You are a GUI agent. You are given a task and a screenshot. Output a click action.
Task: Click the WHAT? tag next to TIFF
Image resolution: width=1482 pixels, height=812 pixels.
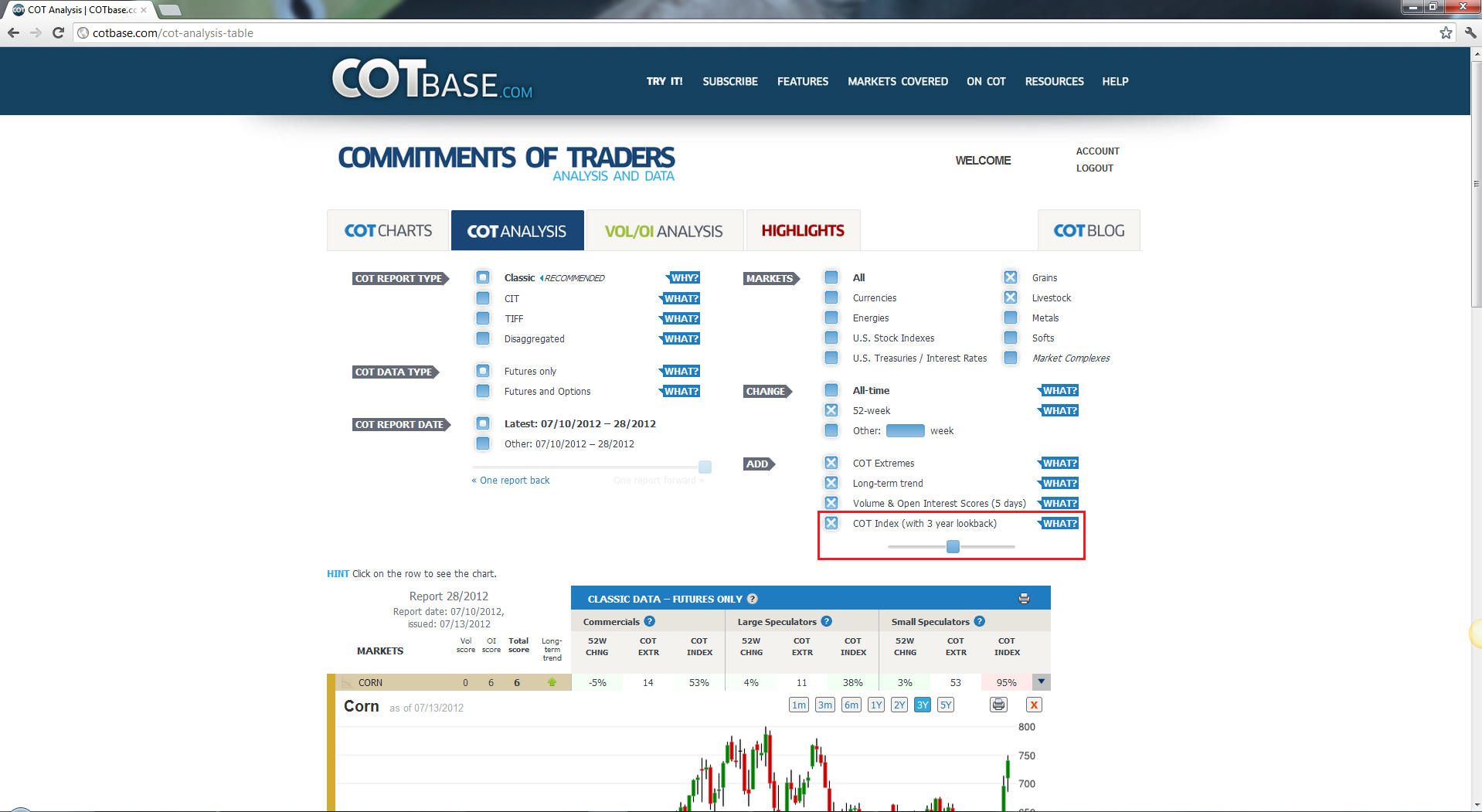(x=680, y=318)
